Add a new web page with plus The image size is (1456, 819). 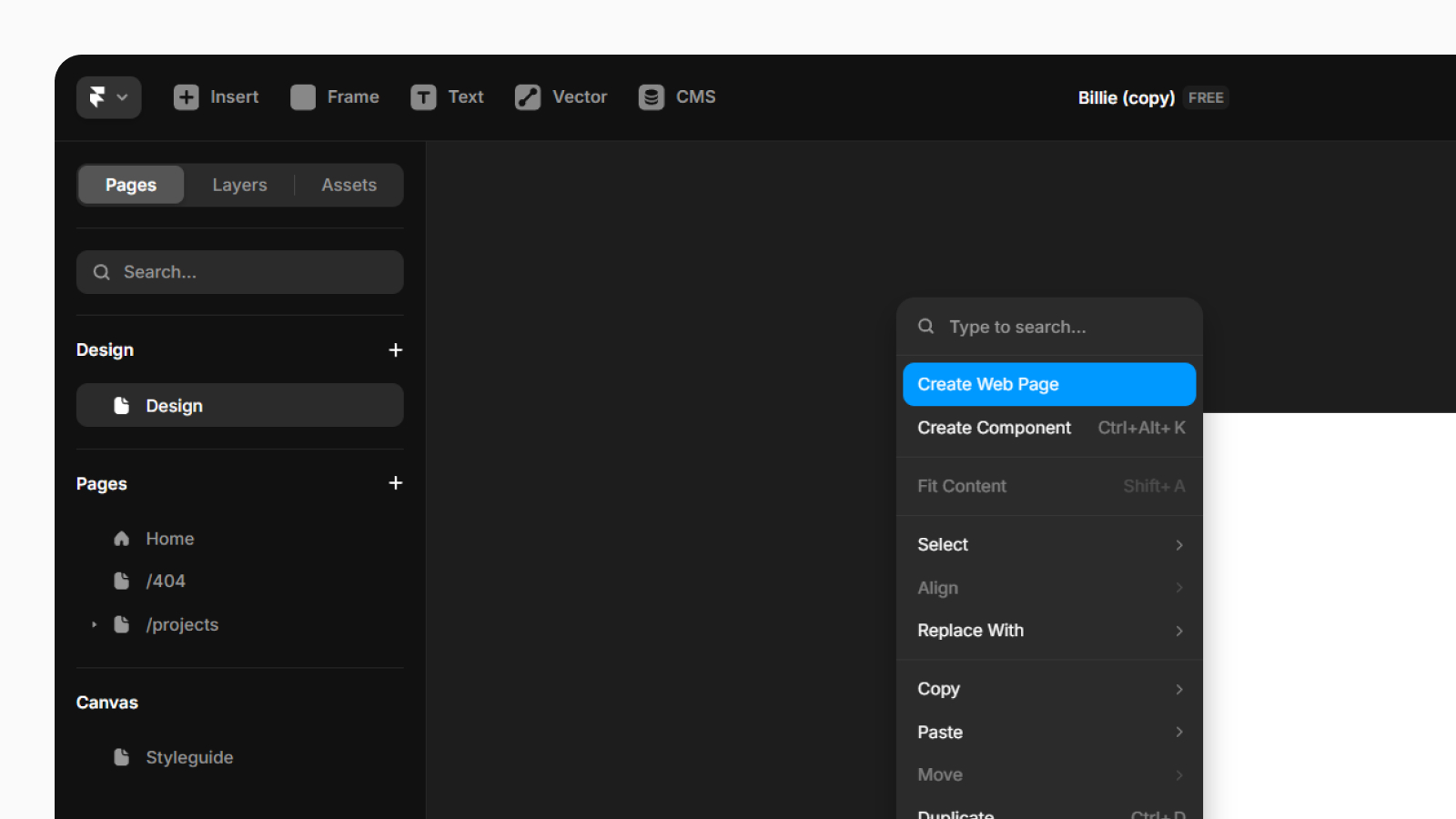tap(395, 483)
